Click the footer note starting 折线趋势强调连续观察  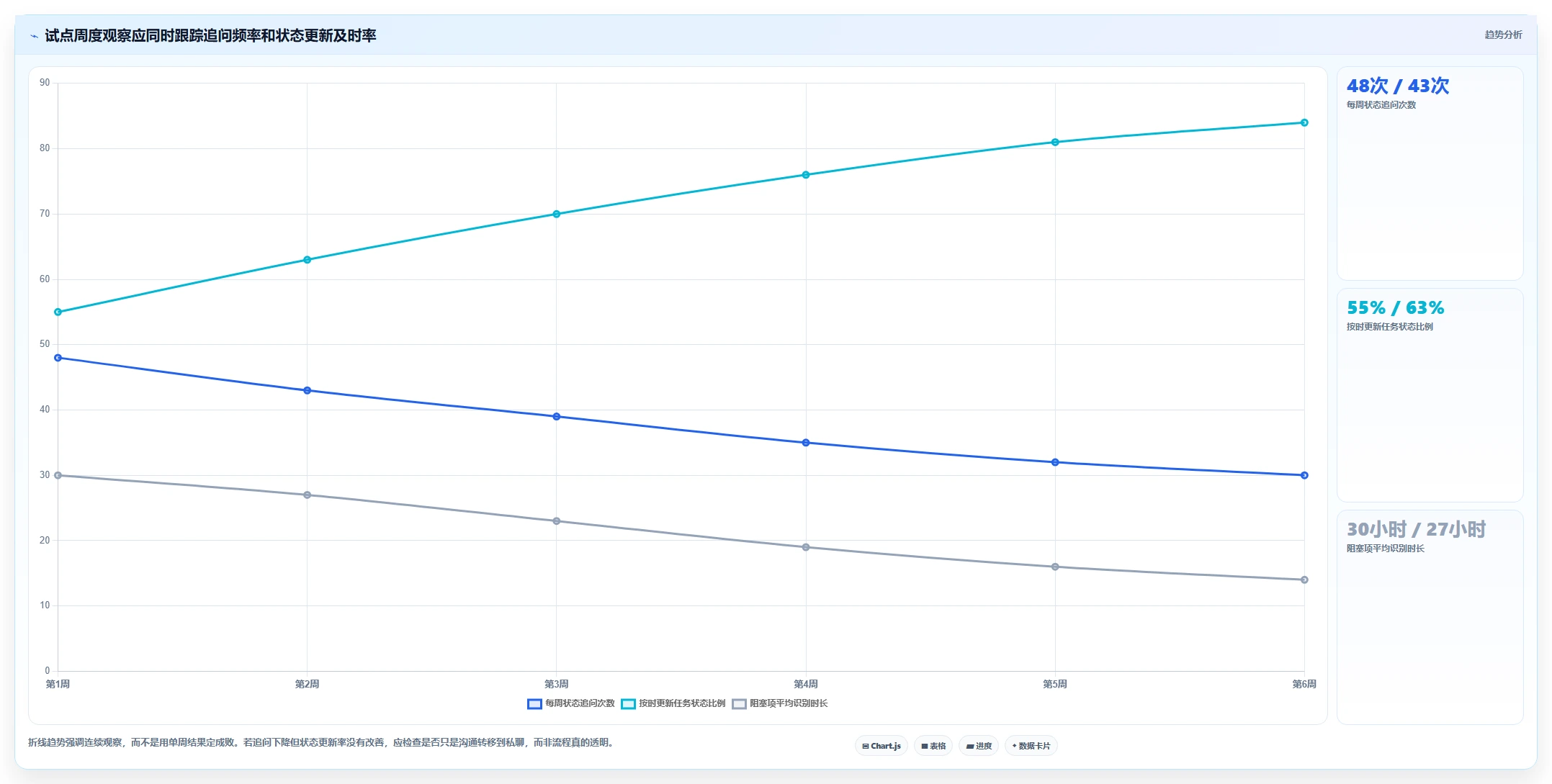pos(323,742)
